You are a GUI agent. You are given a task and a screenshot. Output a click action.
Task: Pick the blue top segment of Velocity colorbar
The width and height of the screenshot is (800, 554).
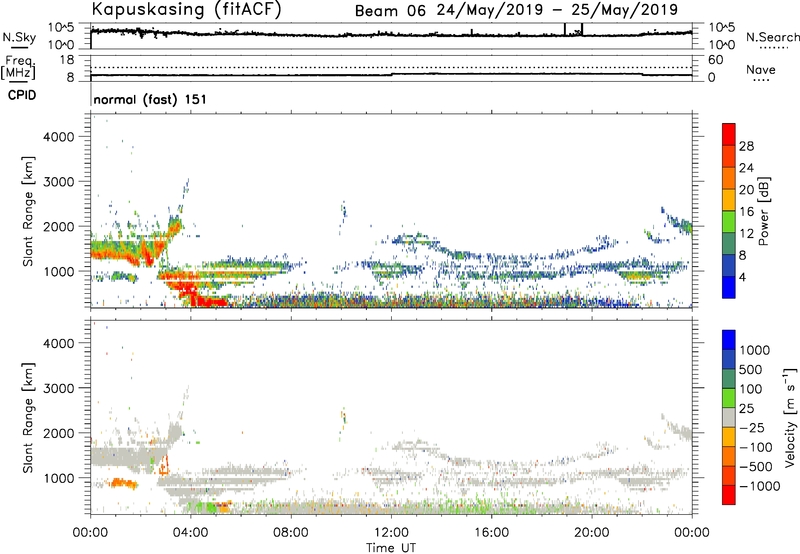(729, 340)
